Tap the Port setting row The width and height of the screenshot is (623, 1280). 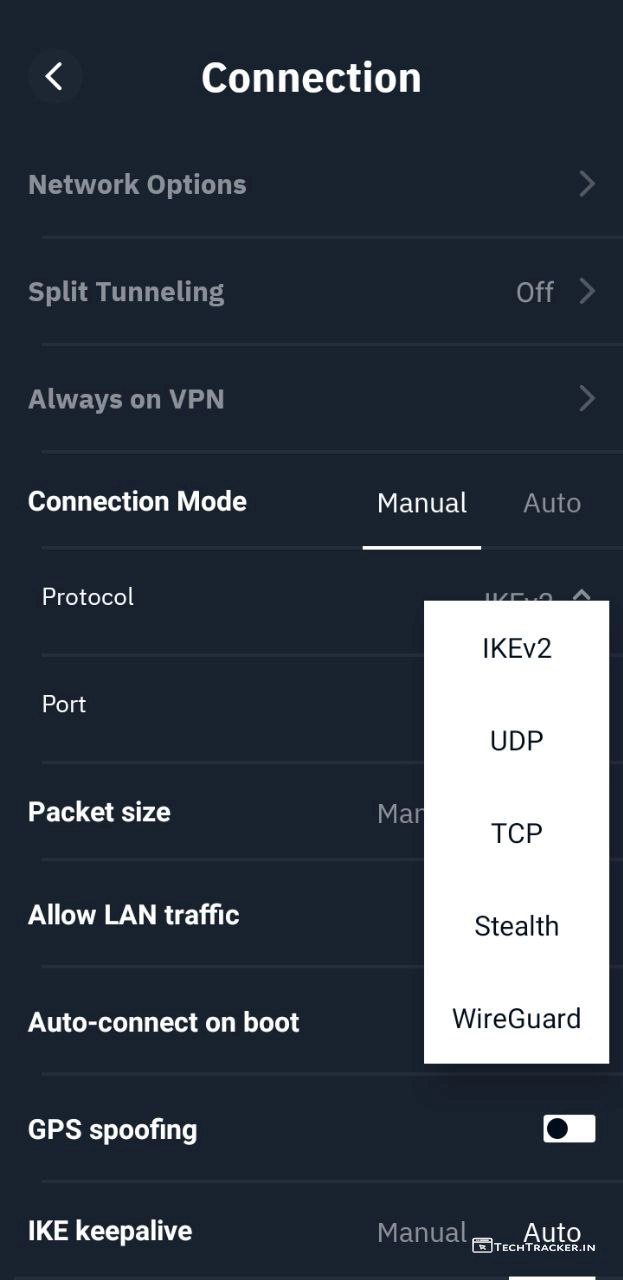[64, 704]
